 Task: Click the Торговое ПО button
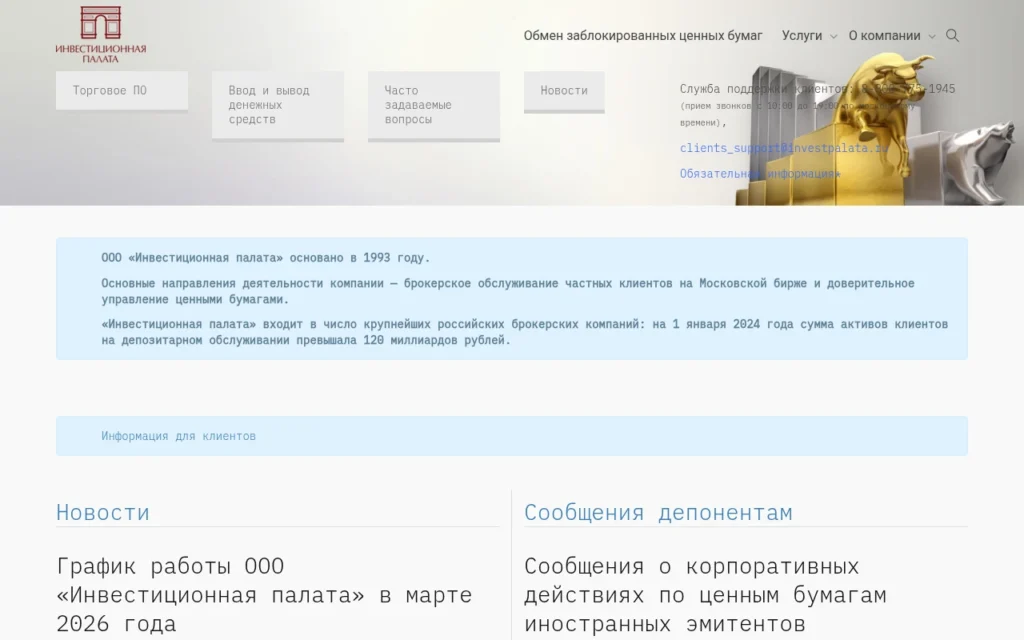pos(122,90)
